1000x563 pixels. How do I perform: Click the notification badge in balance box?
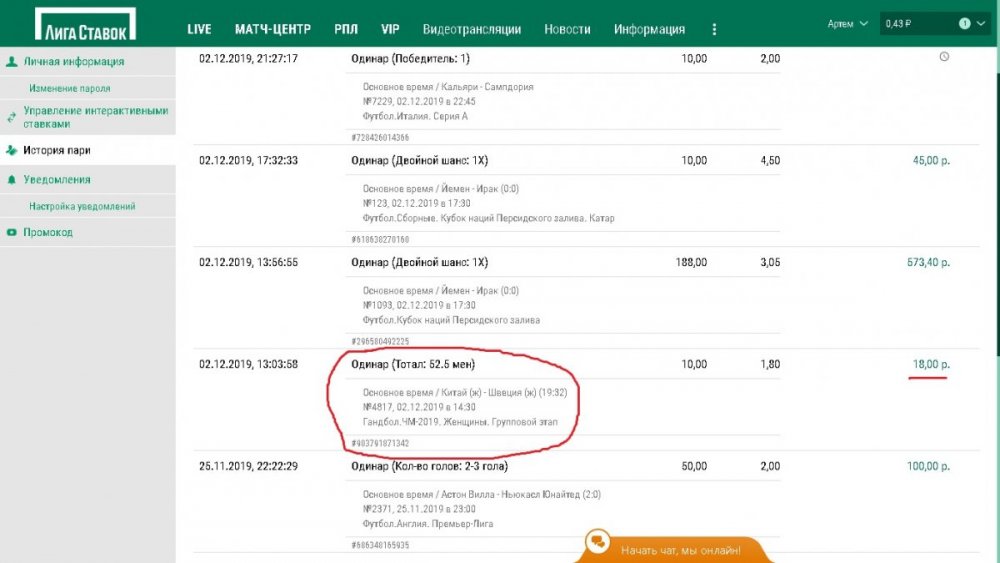pyautogui.click(x=964, y=23)
